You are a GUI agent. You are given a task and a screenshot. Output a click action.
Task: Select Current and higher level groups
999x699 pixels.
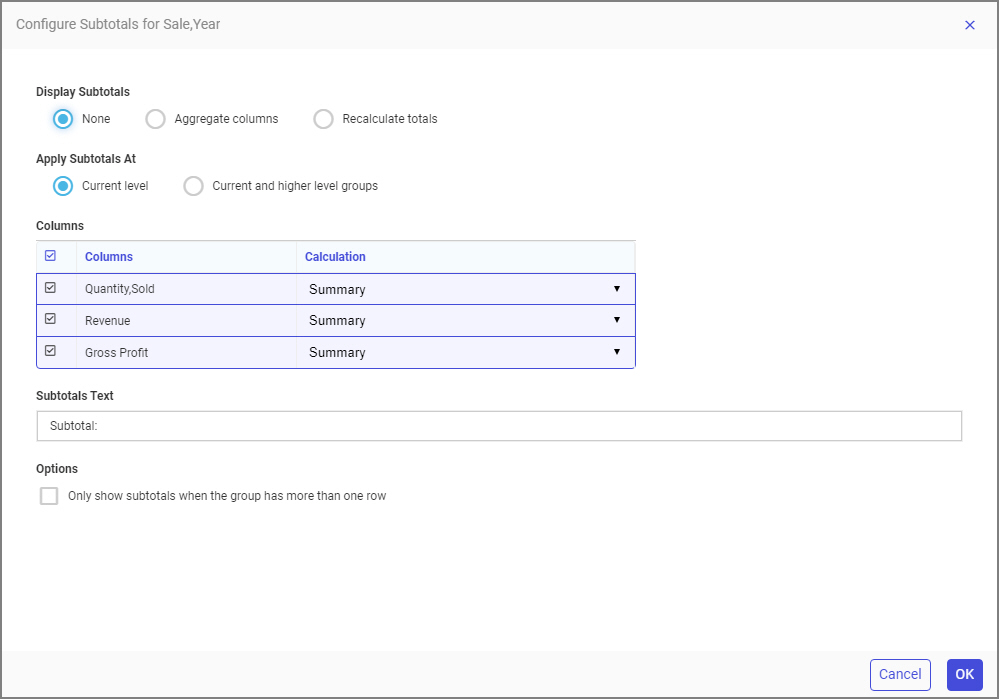point(193,185)
